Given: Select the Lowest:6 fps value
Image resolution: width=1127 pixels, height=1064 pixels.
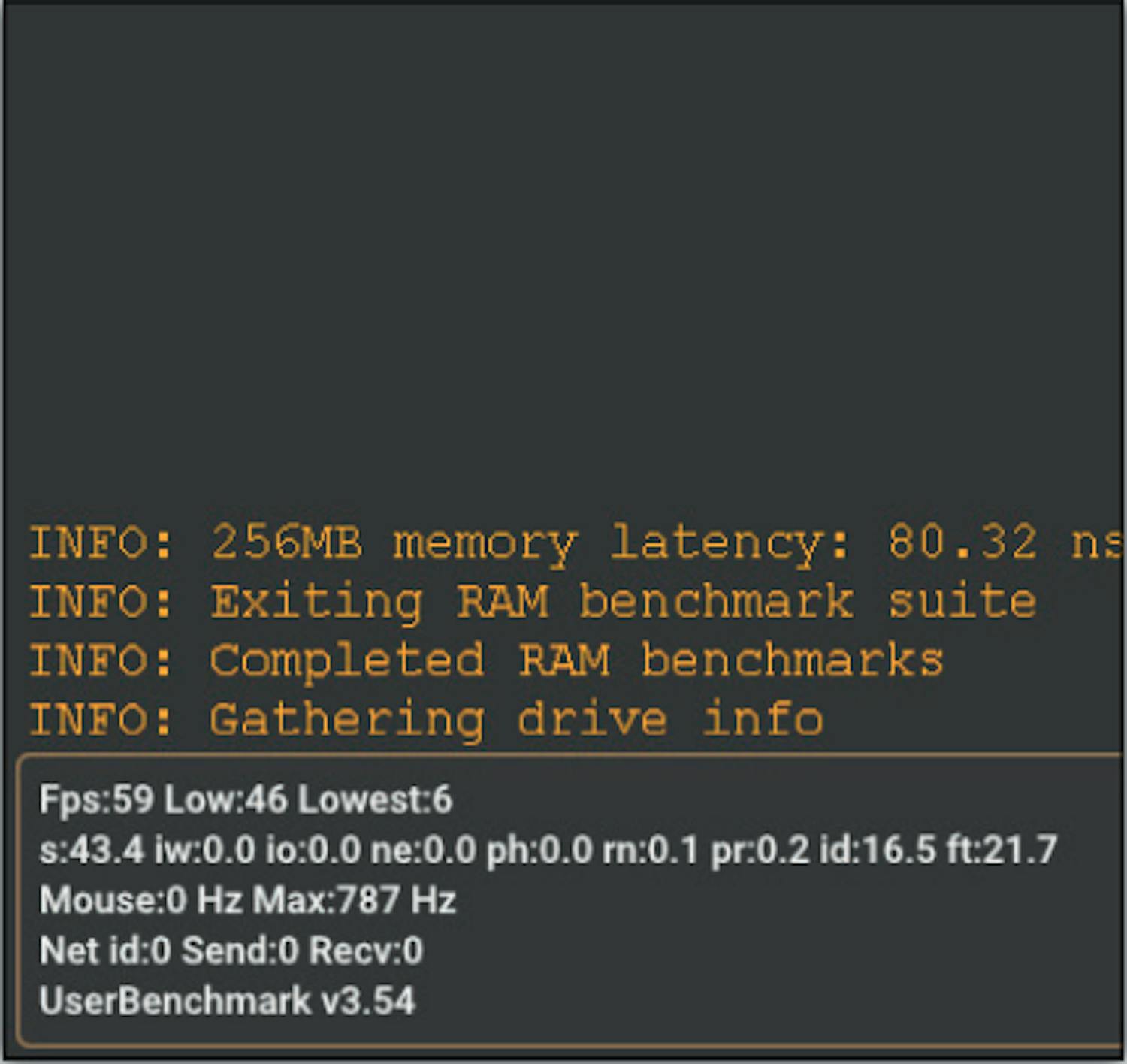Looking at the screenshot, I should [375, 800].
